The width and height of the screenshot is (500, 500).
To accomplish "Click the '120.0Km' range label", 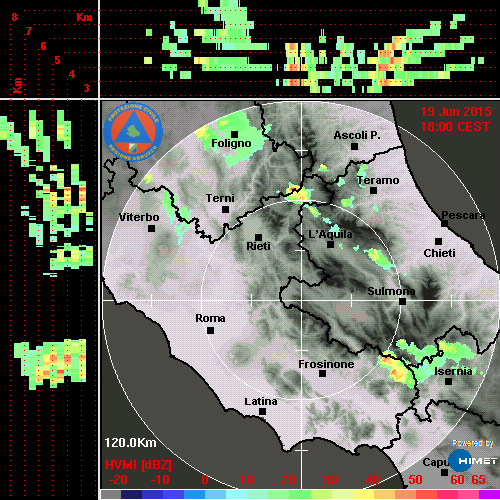I will click(x=130, y=443).
